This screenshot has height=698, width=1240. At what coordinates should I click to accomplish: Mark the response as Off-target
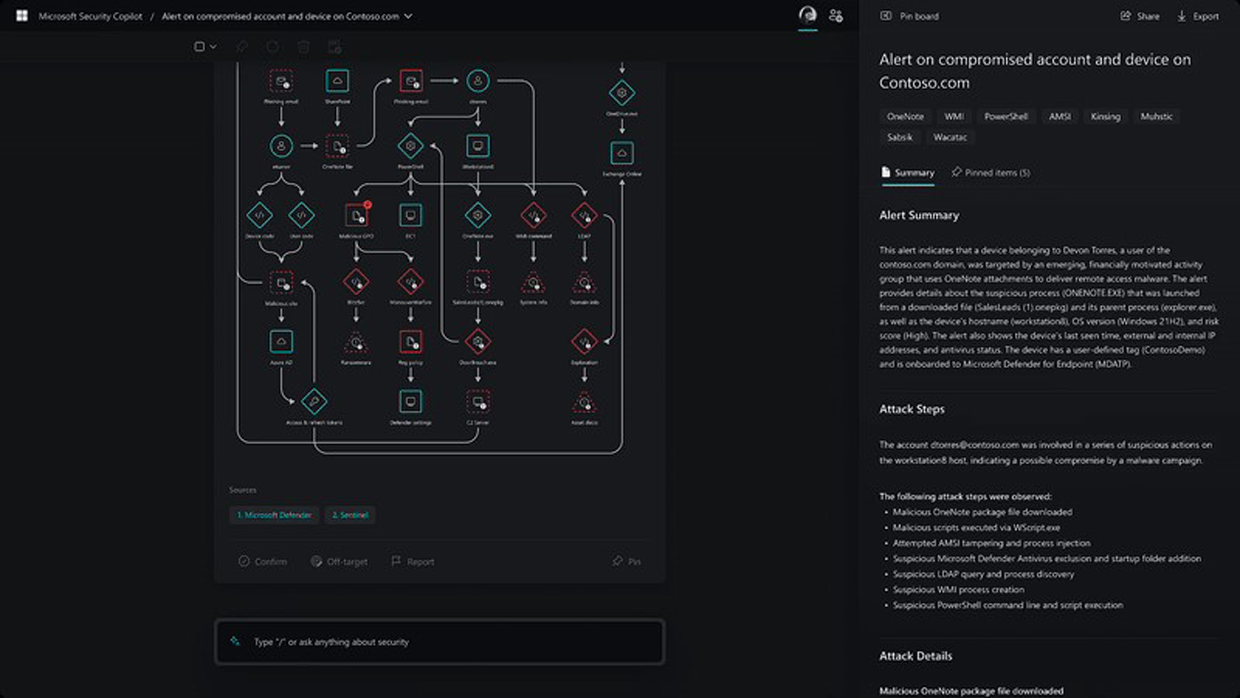click(338, 561)
